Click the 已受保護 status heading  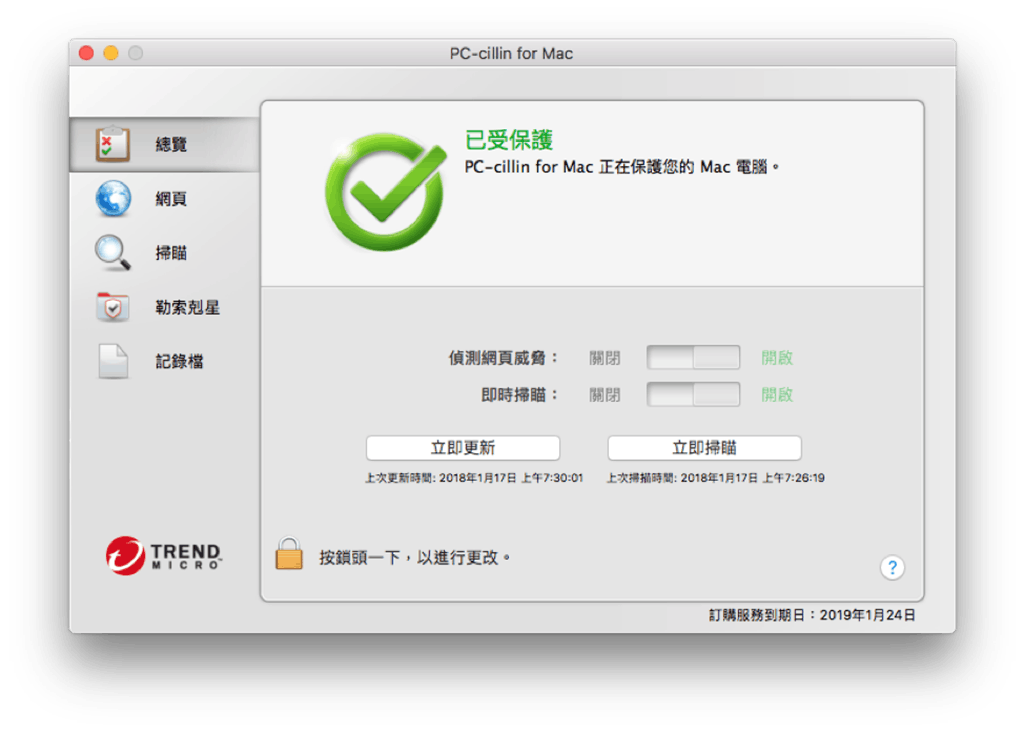pos(509,140)
